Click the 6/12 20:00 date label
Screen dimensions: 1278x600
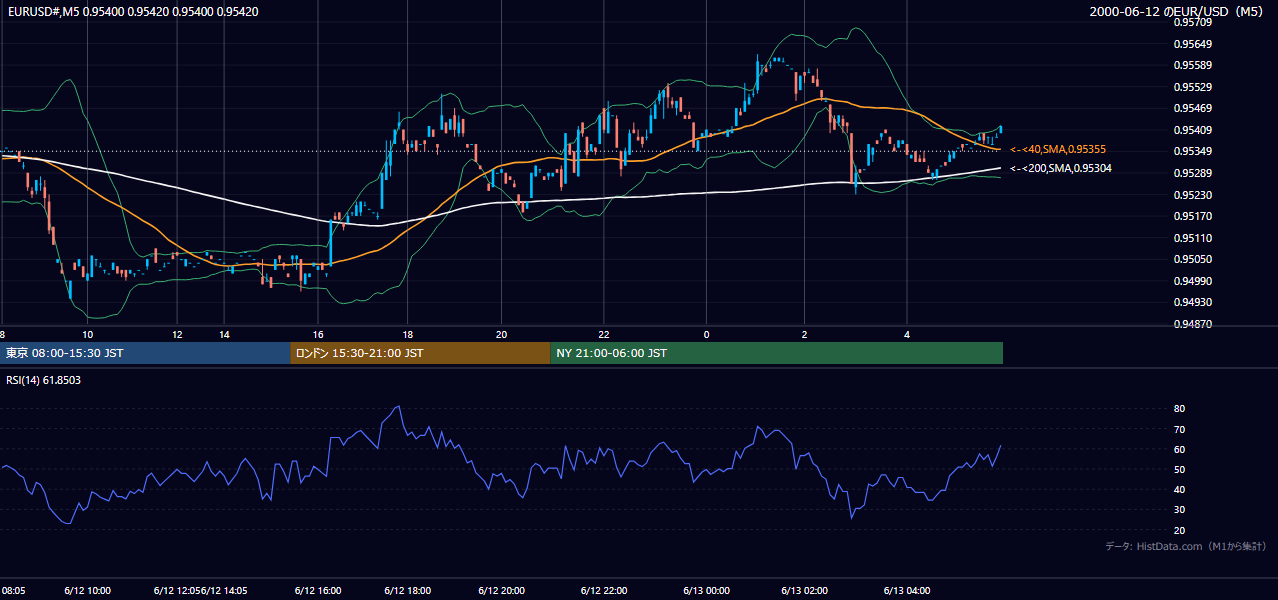[502, 590]
